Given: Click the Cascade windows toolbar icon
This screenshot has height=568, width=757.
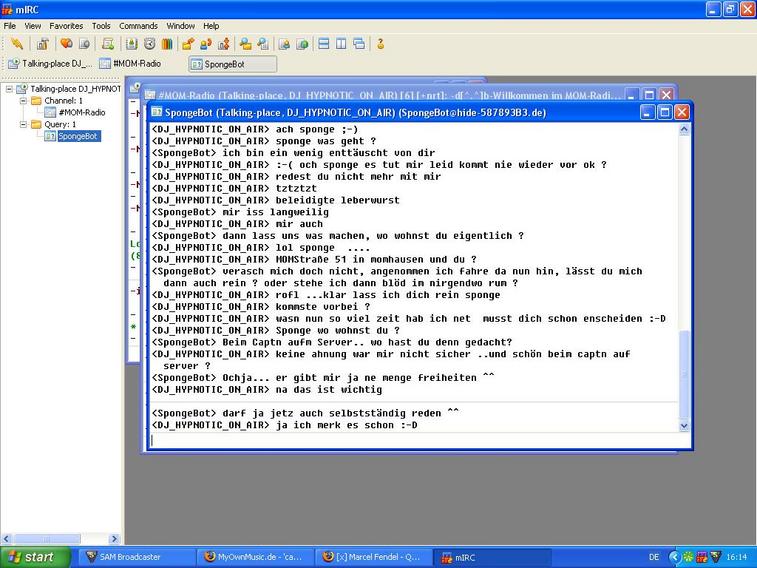Looking at the screenshot, I should (x=358, y=44).
